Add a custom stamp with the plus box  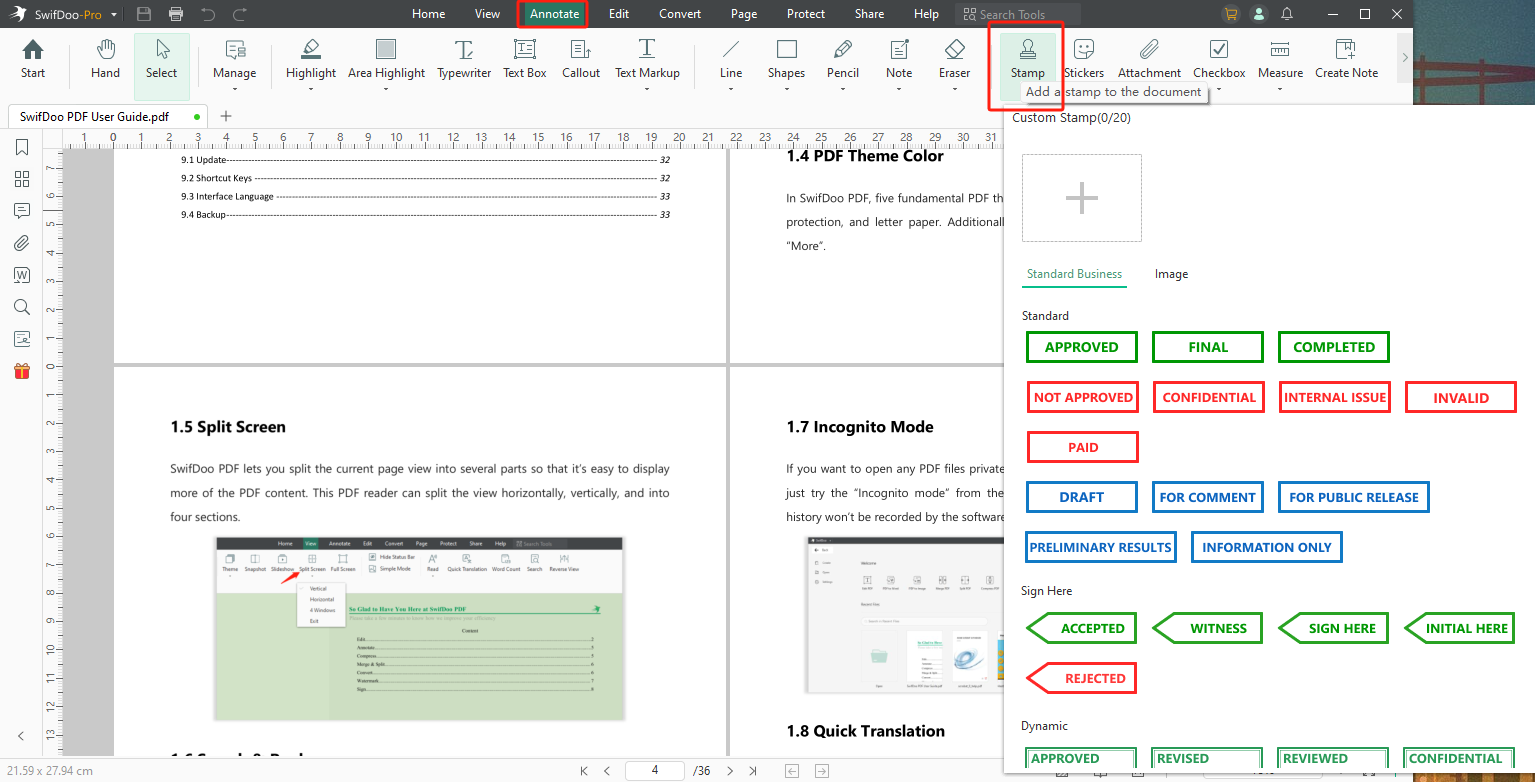tap(1081, 198)
